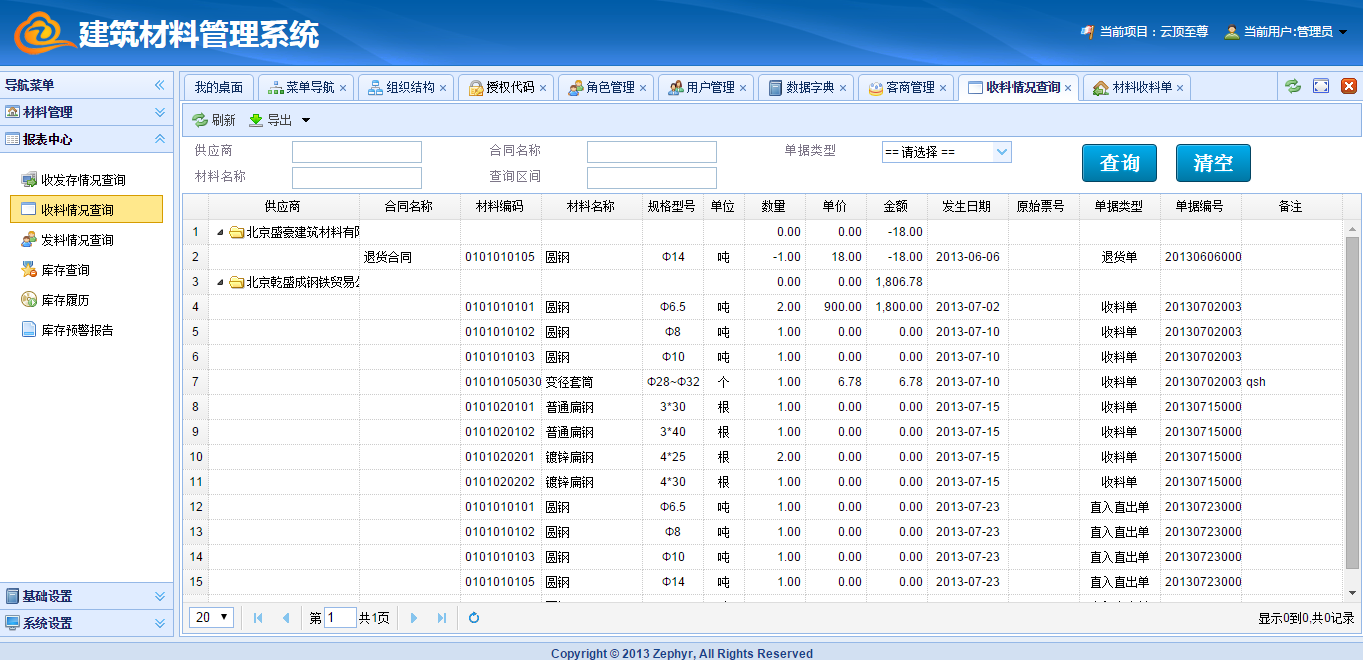Close the 用户管理 tab
The height and width of the screenshot is (660, 1363).
[743, 88]
